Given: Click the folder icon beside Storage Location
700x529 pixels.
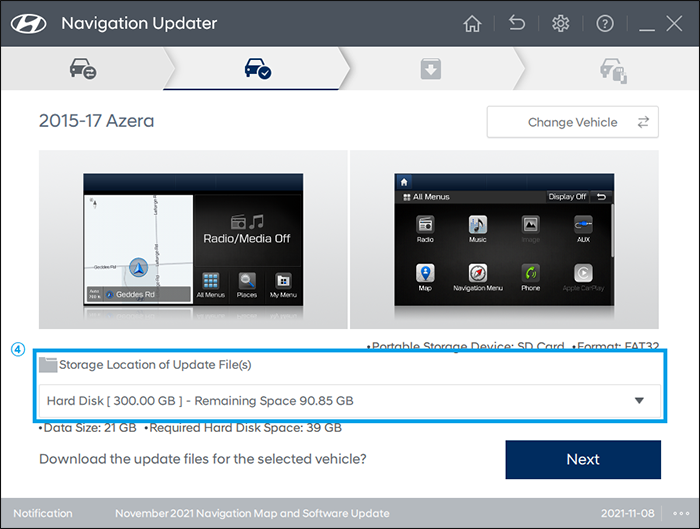Looking at the screenshot, I should [x=48, y=365].
